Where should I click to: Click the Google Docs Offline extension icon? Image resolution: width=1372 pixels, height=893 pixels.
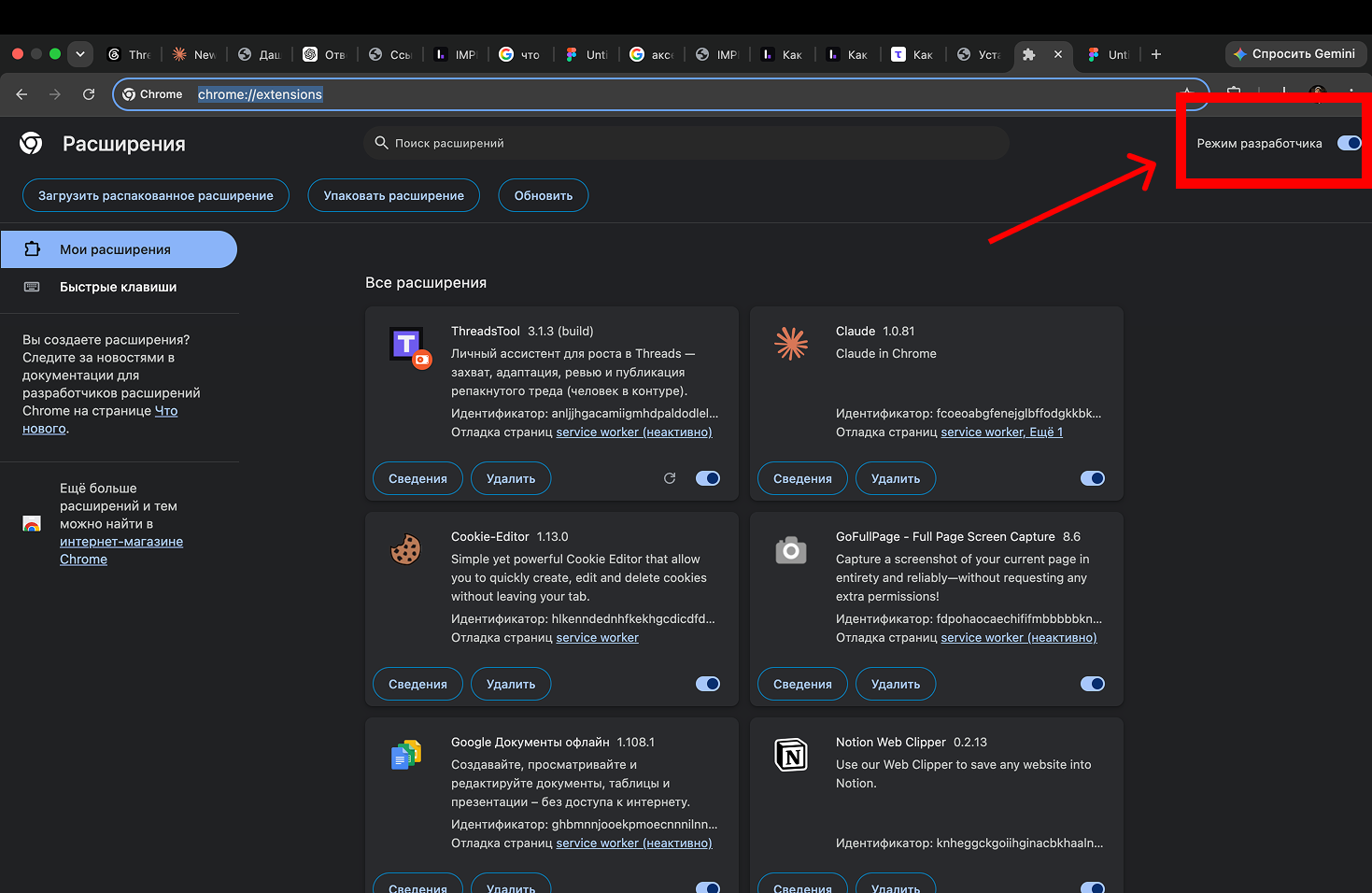point(405,755)
